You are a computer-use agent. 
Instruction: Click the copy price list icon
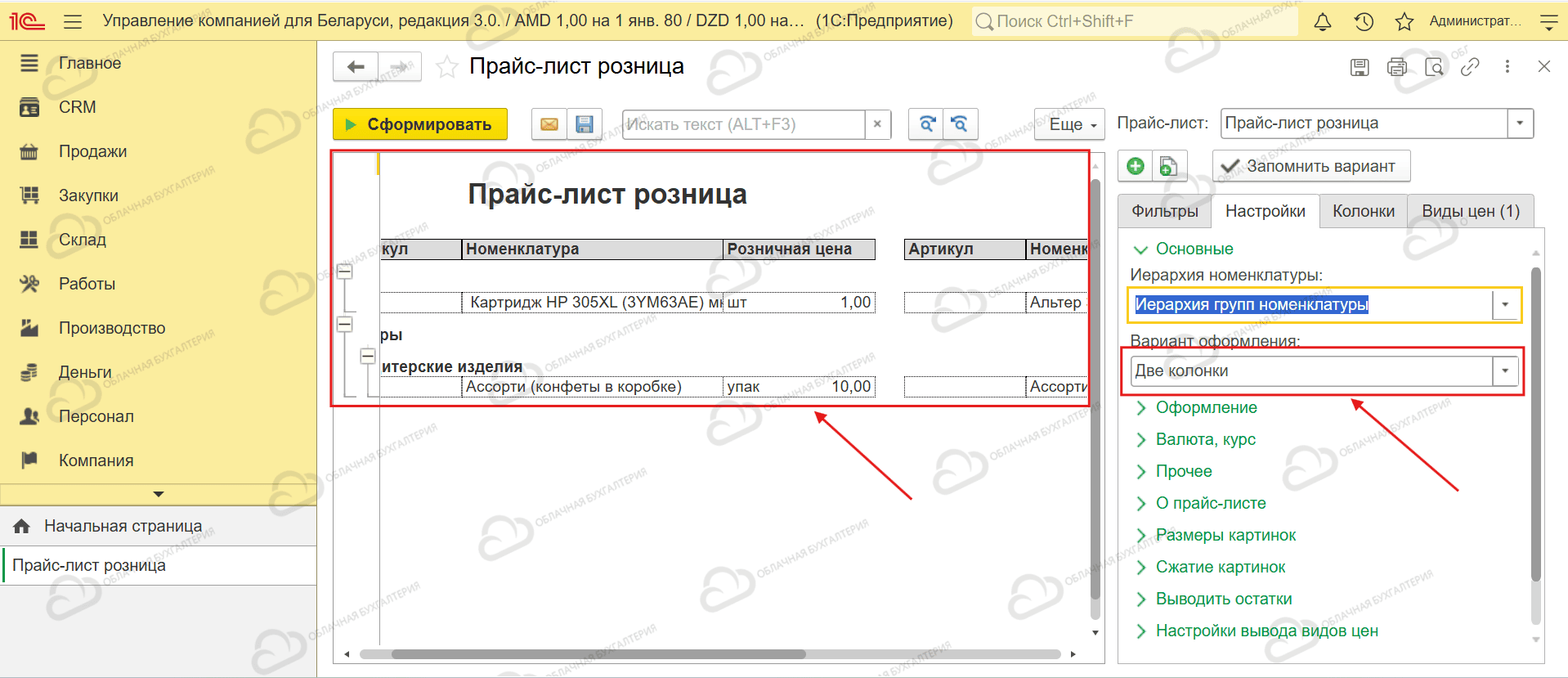(x=1169, y=166)
